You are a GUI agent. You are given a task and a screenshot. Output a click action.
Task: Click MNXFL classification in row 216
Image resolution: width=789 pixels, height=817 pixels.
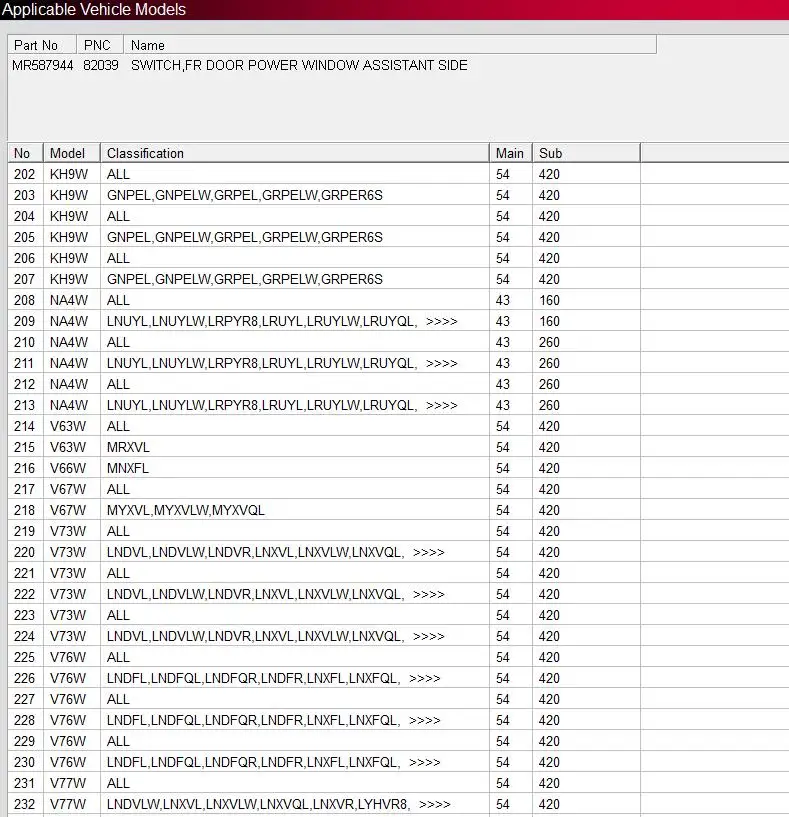tap(128, 468)
